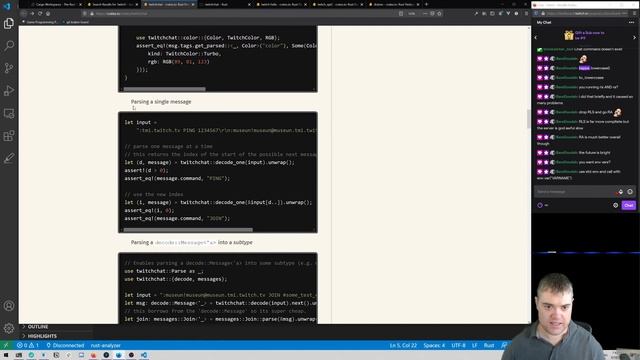This screenshot has width=640, height=360.
Task: Bookmark the page with the star icon
Action: point(440,13)
